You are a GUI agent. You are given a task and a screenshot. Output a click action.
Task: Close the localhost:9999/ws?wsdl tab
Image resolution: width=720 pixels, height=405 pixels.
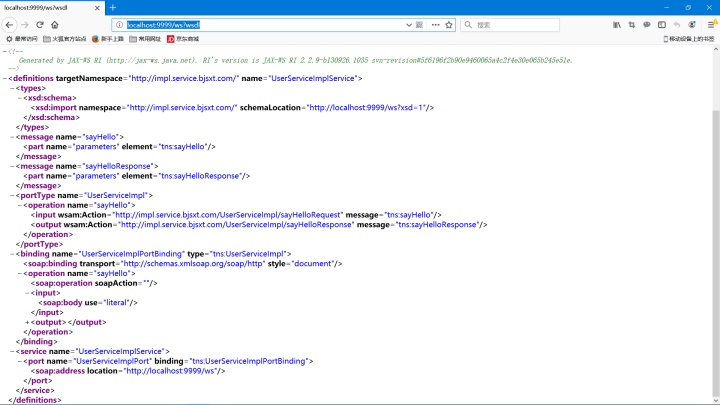tap(97, 8)
